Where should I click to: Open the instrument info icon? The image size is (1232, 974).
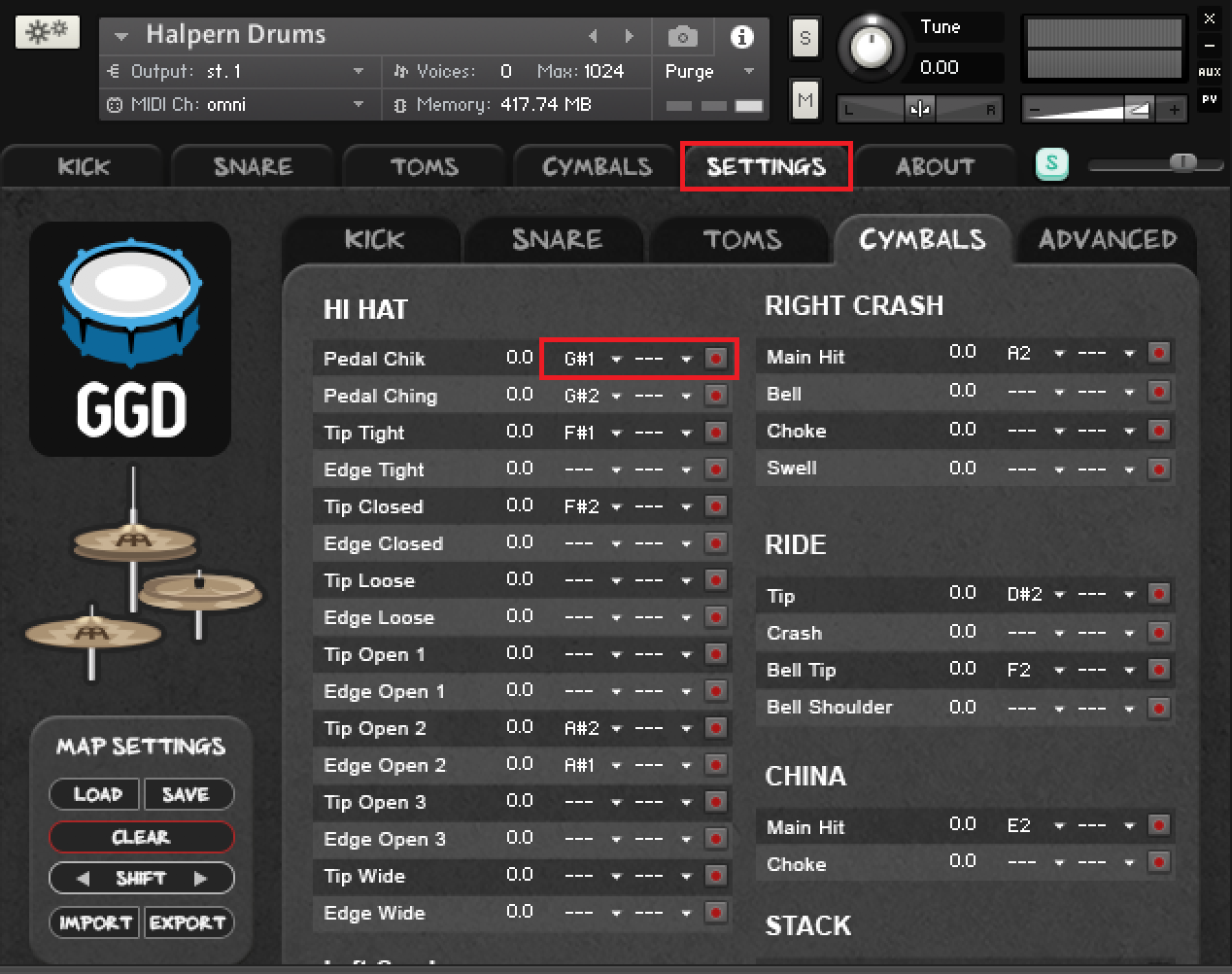coord(741,37)
